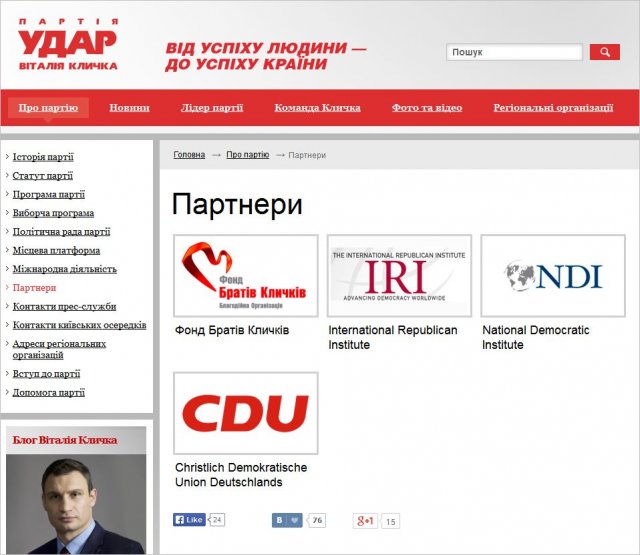Open Команда Кличка in navigation bar

tap(317, 108)
